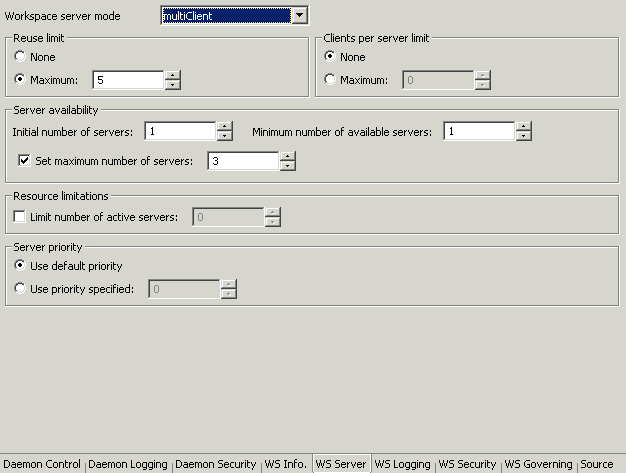Decrease maximum number of servers value
Viewport: 626px width, 473px height.
pos(287,166)
